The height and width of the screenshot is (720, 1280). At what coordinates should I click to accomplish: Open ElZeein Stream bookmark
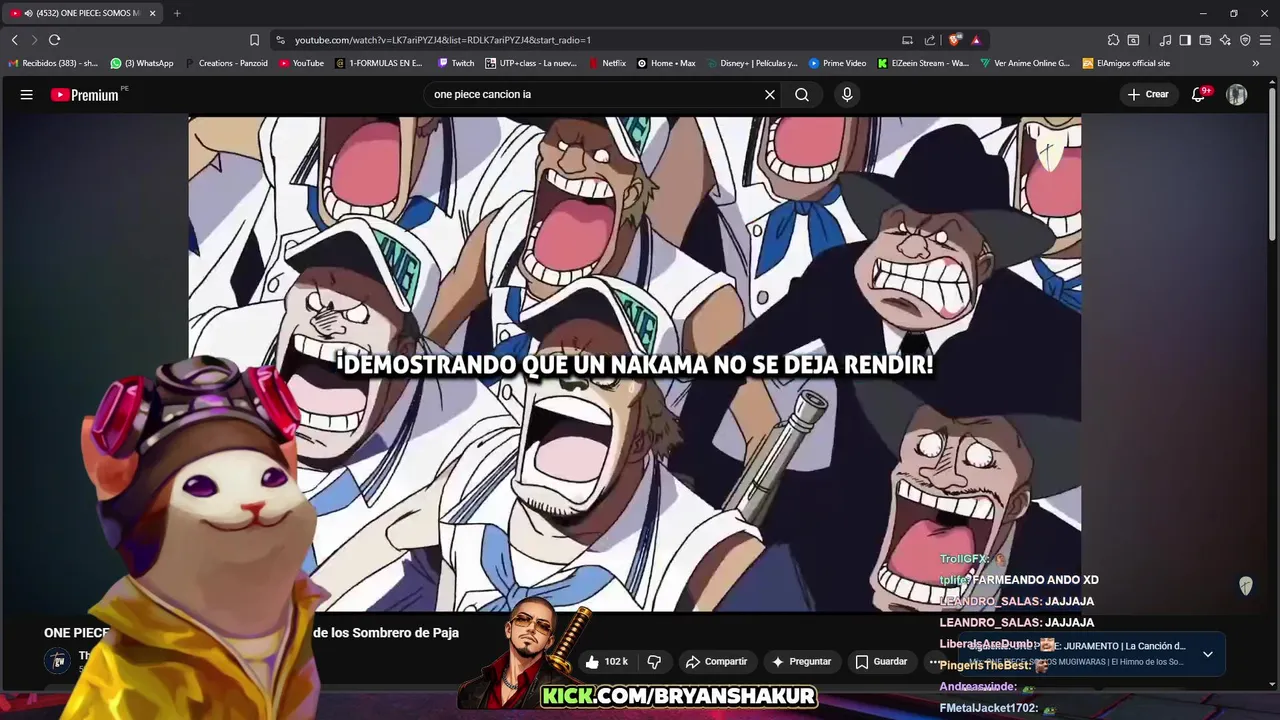(924, 63)
